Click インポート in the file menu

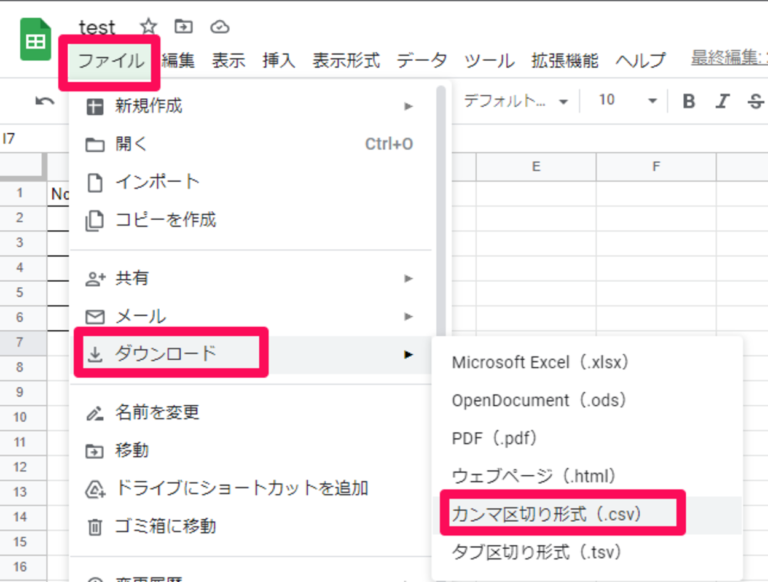click(158, 182)
